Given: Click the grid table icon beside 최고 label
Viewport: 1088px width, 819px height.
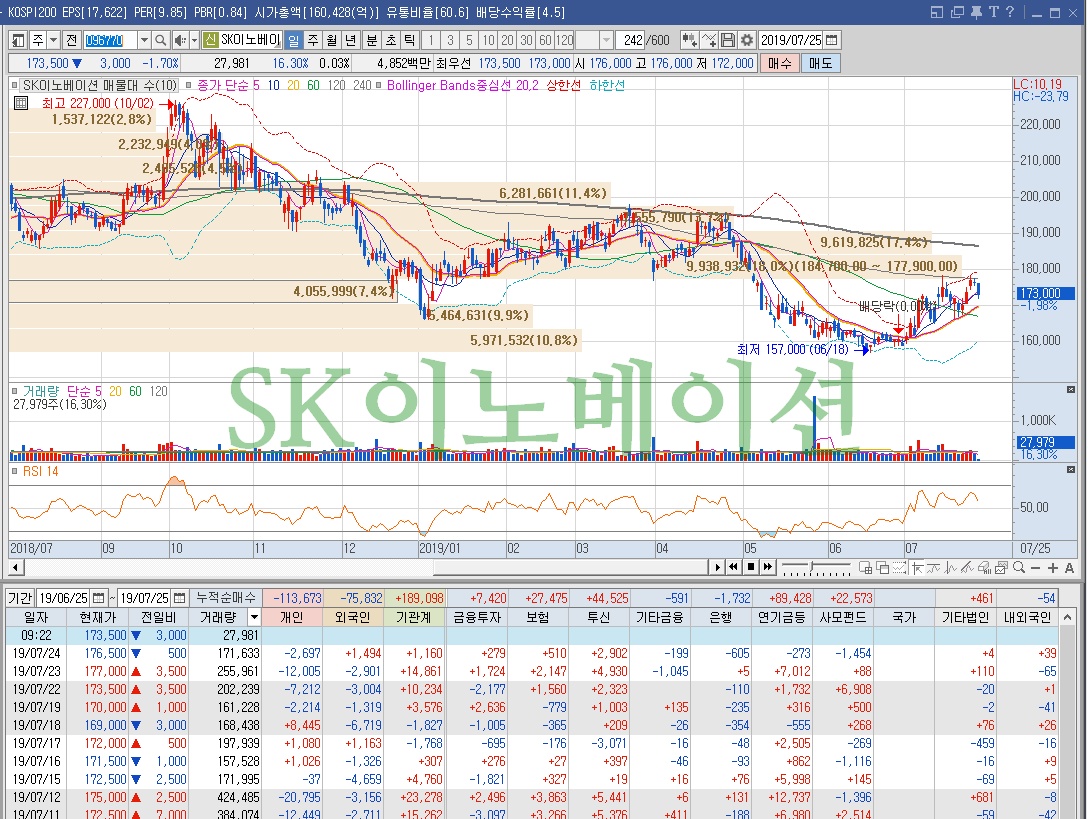Looking at the screenshot, I should click(21, 103).
